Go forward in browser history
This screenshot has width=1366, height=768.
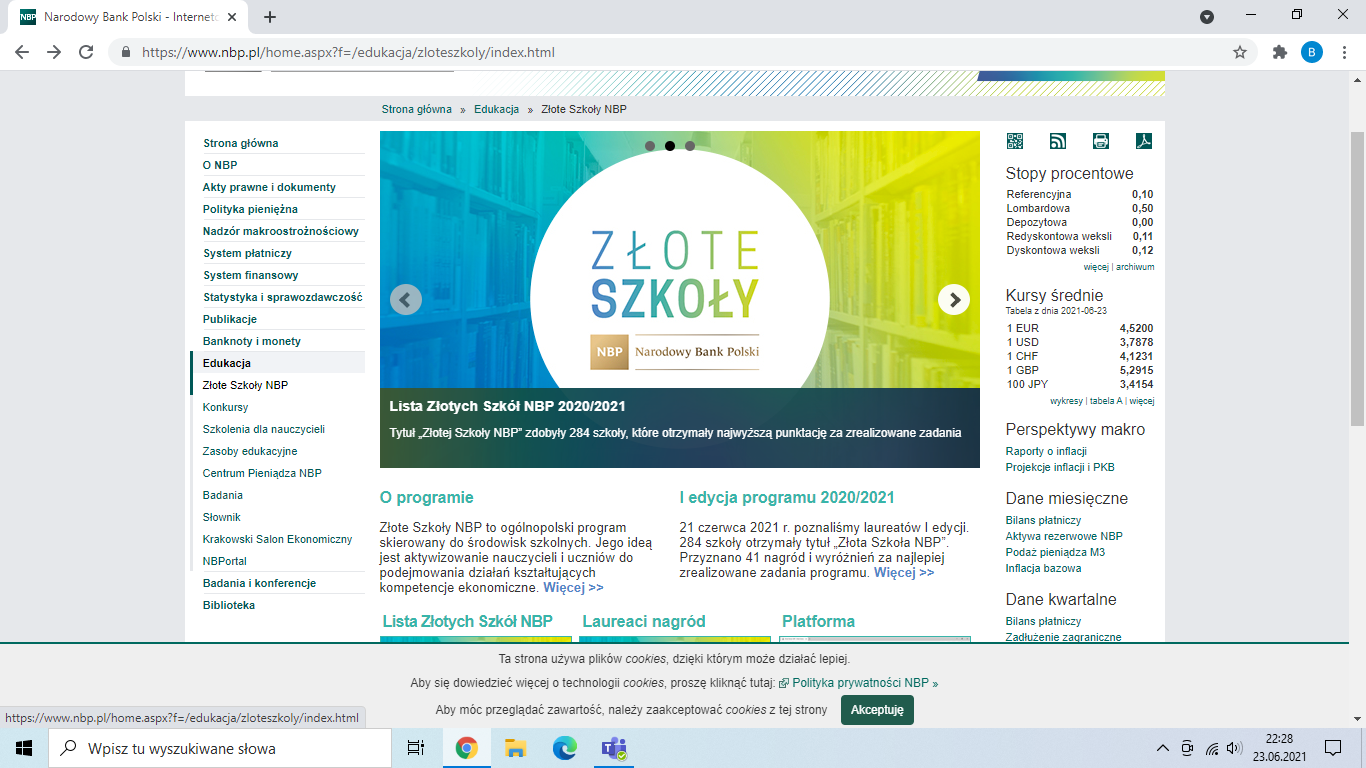tap(54, 52)
